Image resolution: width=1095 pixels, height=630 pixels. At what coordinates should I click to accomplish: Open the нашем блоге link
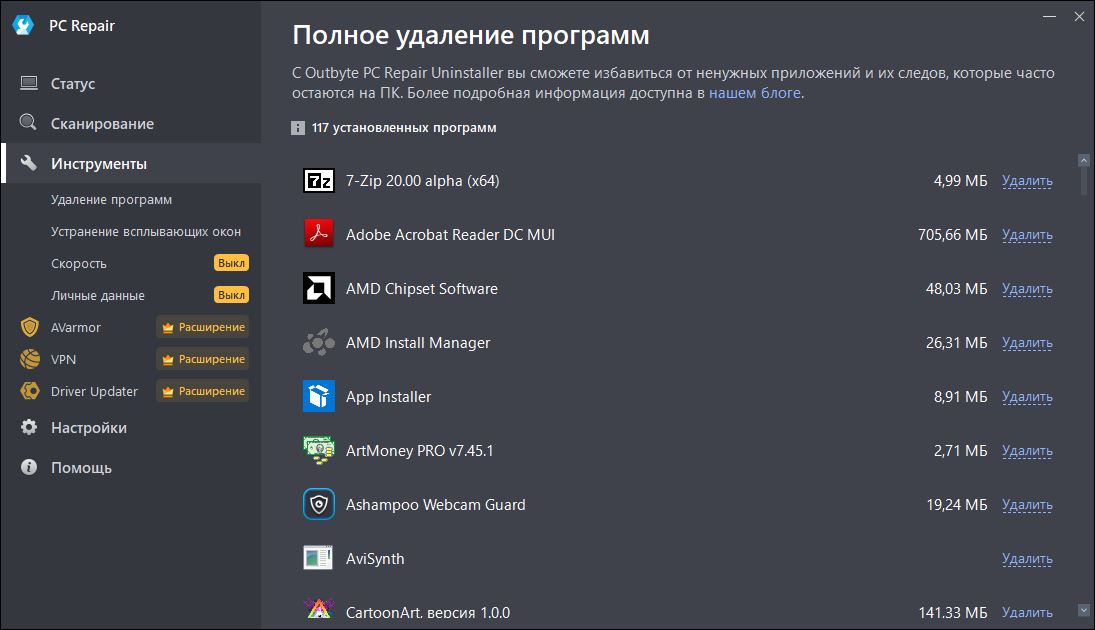click(754, 93)
